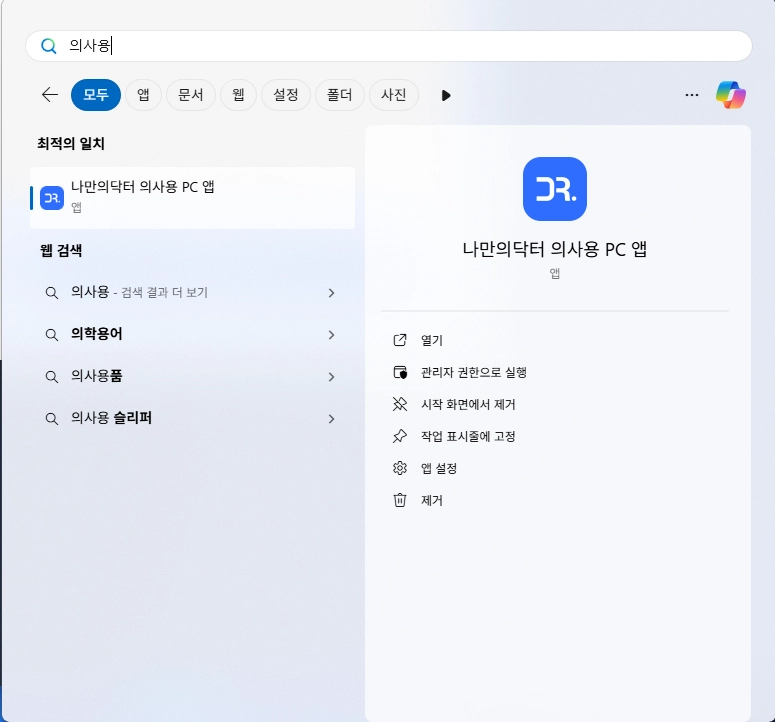Viewport: 775px width, 722px height.
Task: Open 앱 설정
Action: click(438, 468)
